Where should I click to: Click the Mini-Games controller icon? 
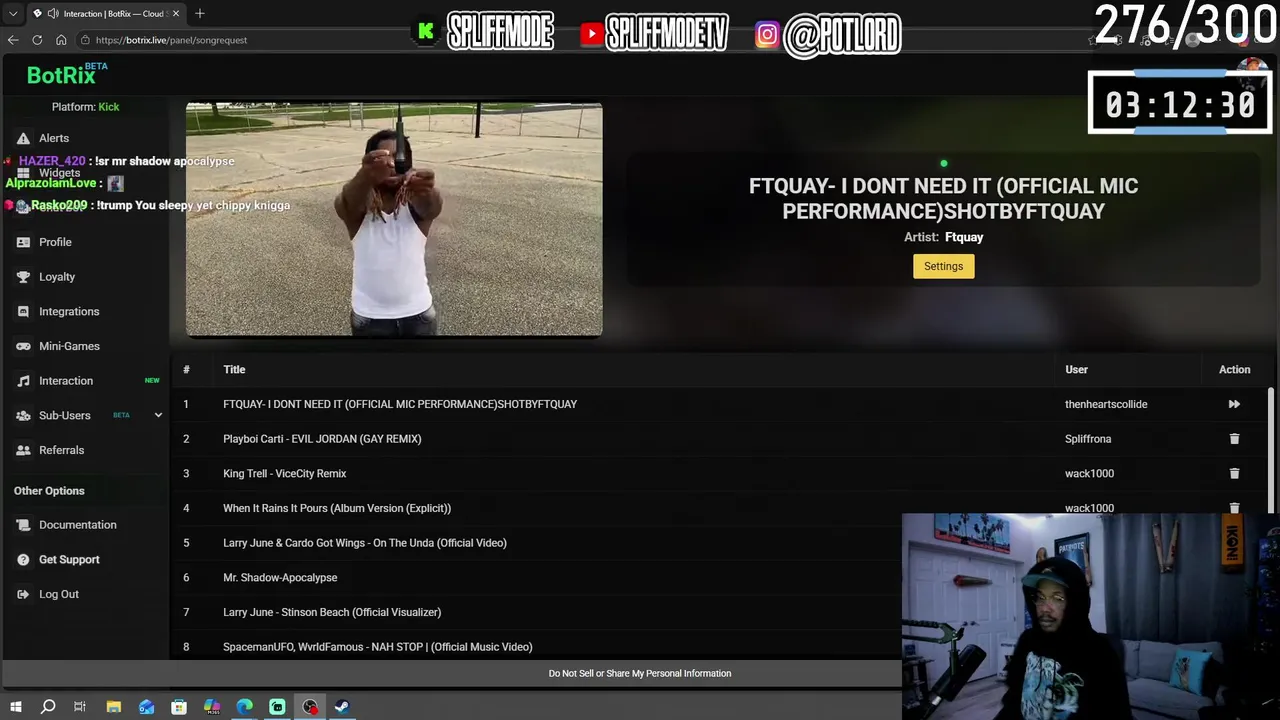coord(23,346)
